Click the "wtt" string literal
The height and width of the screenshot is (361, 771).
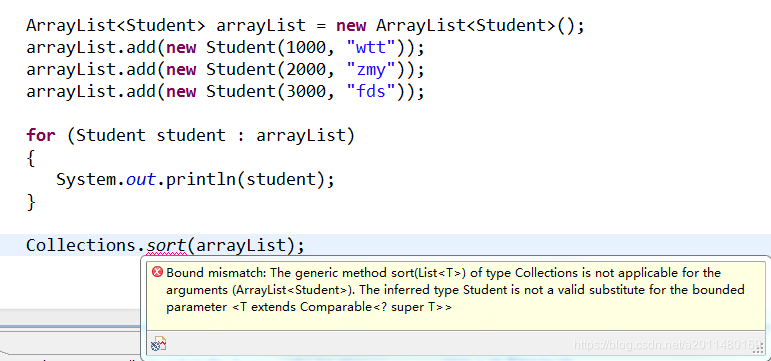coord(371,48)
